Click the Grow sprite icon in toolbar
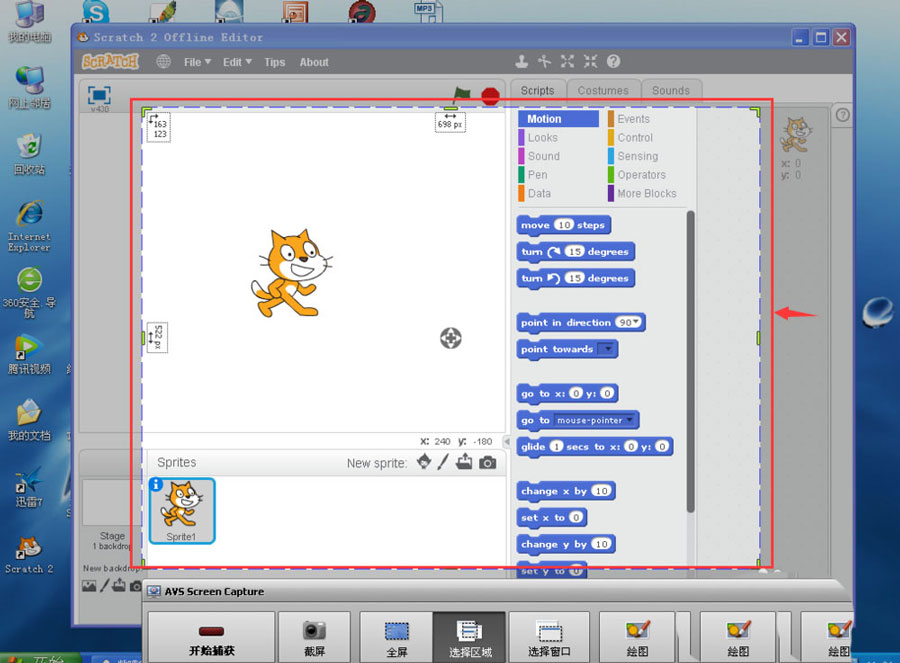This screenshot has width=900, height=663. coord(567,61)
